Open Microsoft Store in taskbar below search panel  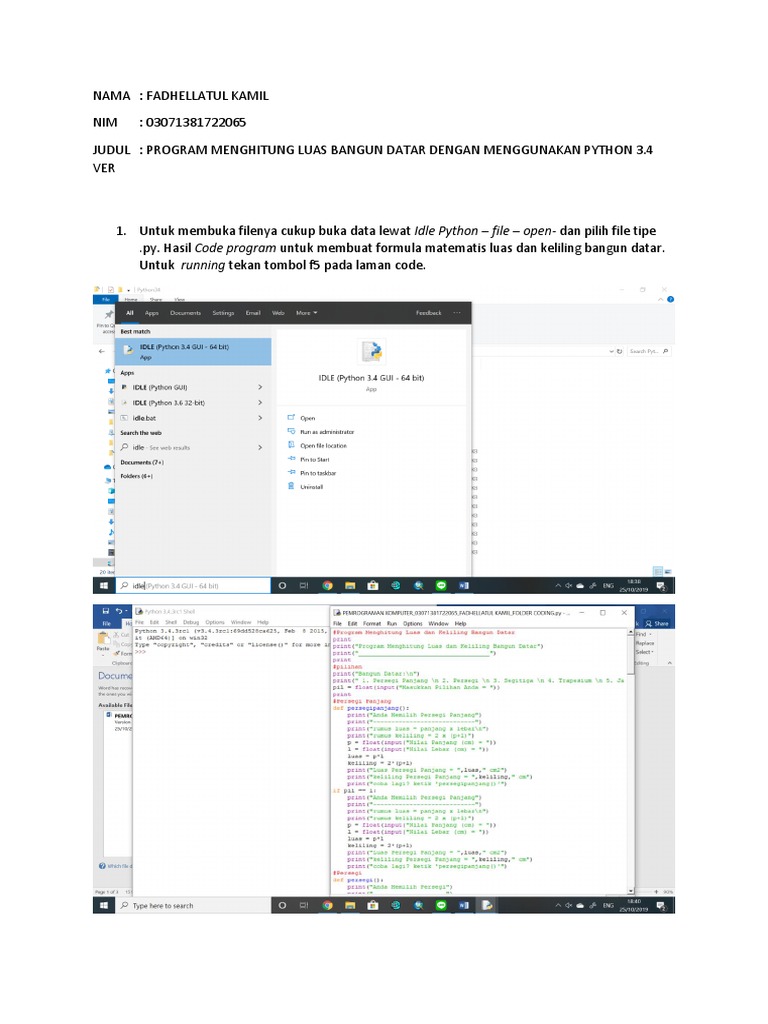tap(373, 586)
